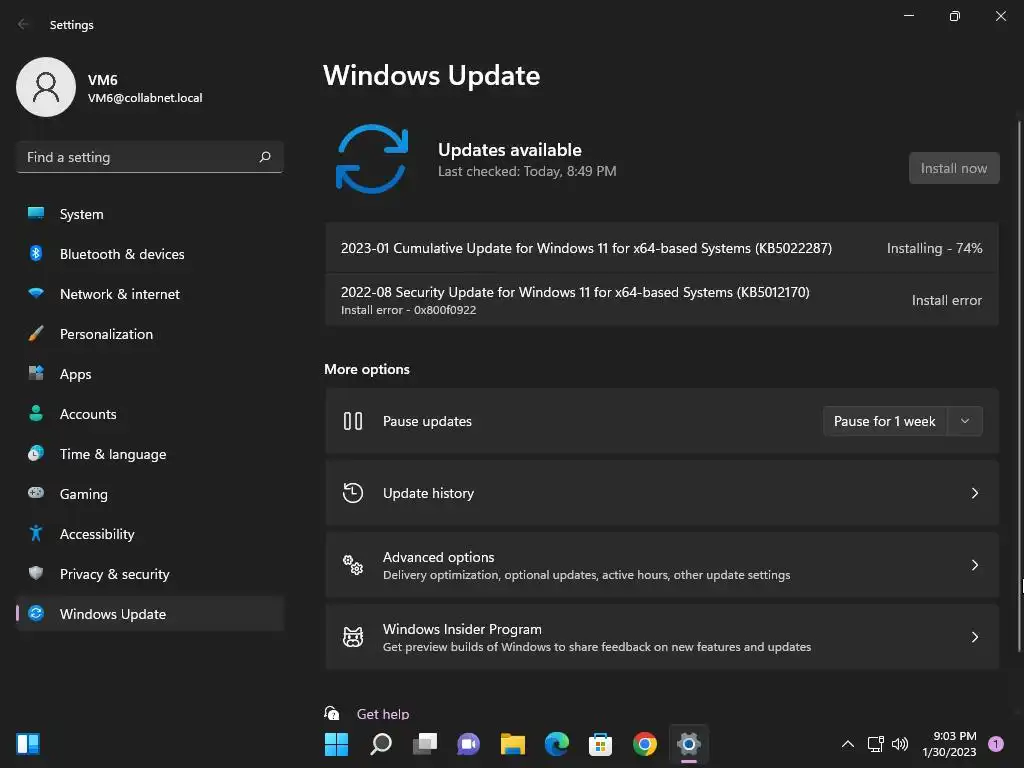Select Gaming category
Viewport: 1024px width, 768px height.
click(150, 494)
